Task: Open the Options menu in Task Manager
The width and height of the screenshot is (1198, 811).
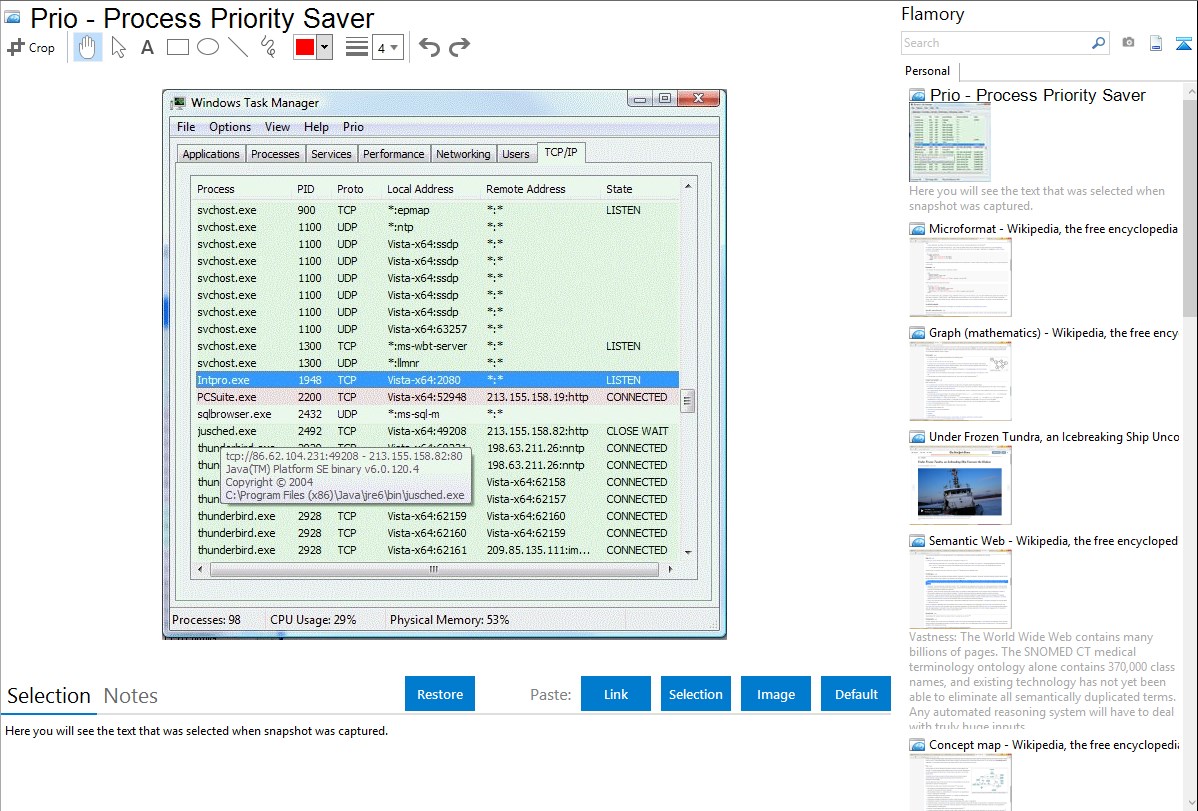Action: click(230, 127)
